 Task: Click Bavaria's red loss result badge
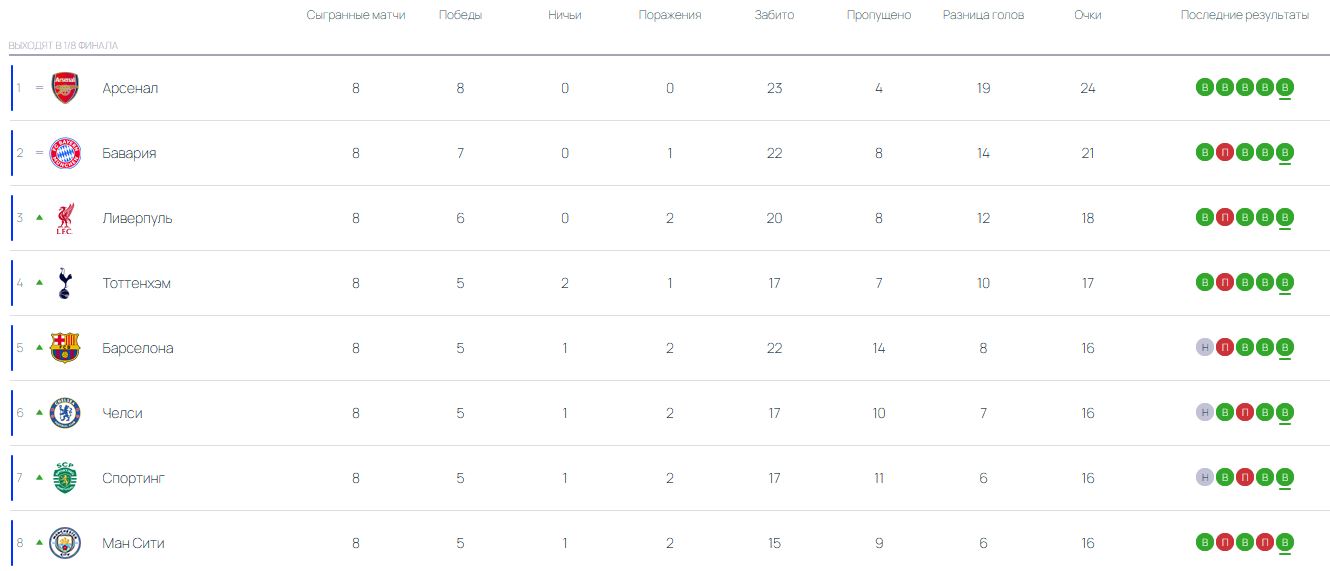pyautogui.click(x=1225, y=152)
